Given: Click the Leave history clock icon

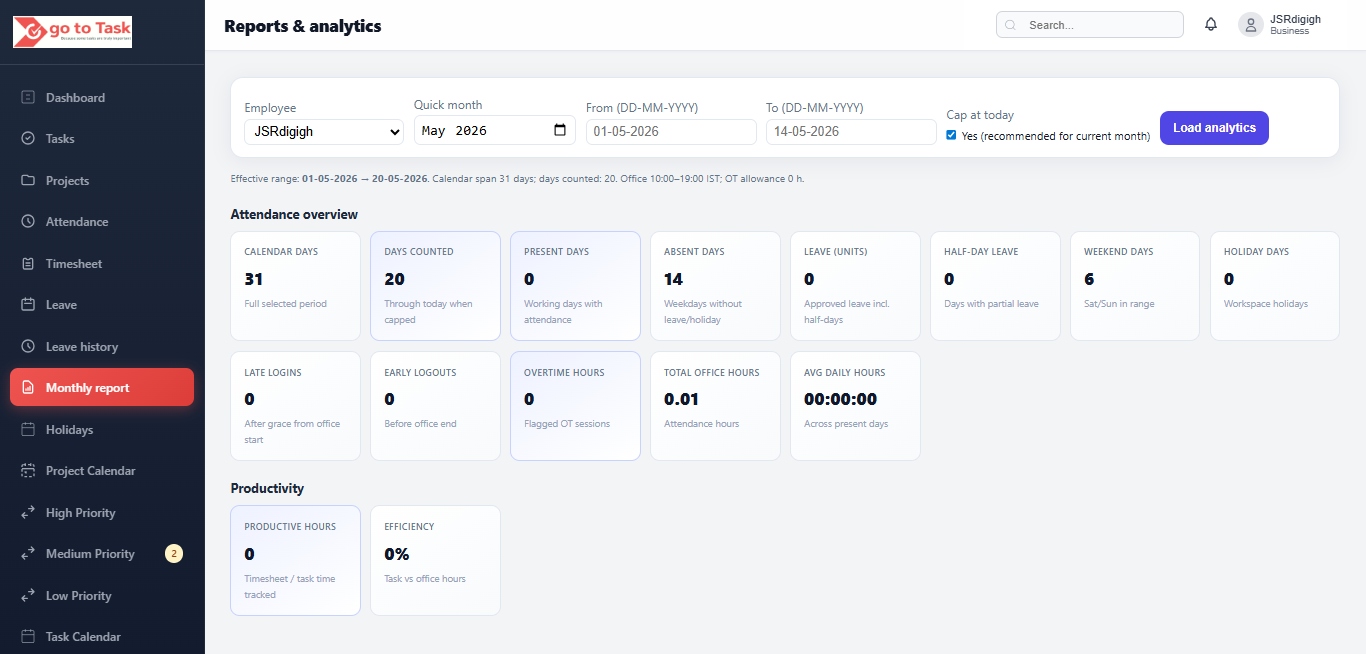Looking at the screenshot, I should coord(28,346).
